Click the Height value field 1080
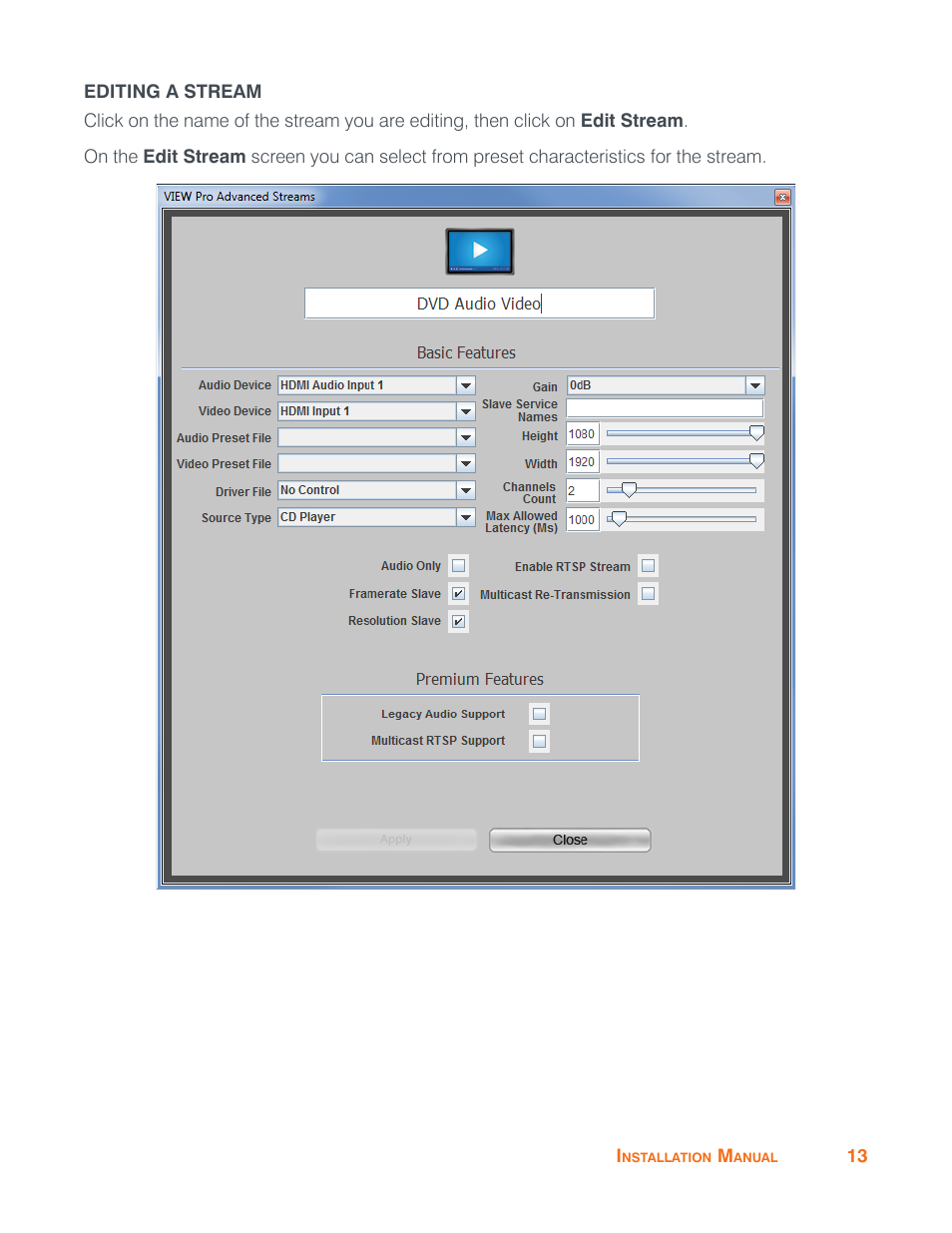 tap(583, 434)
